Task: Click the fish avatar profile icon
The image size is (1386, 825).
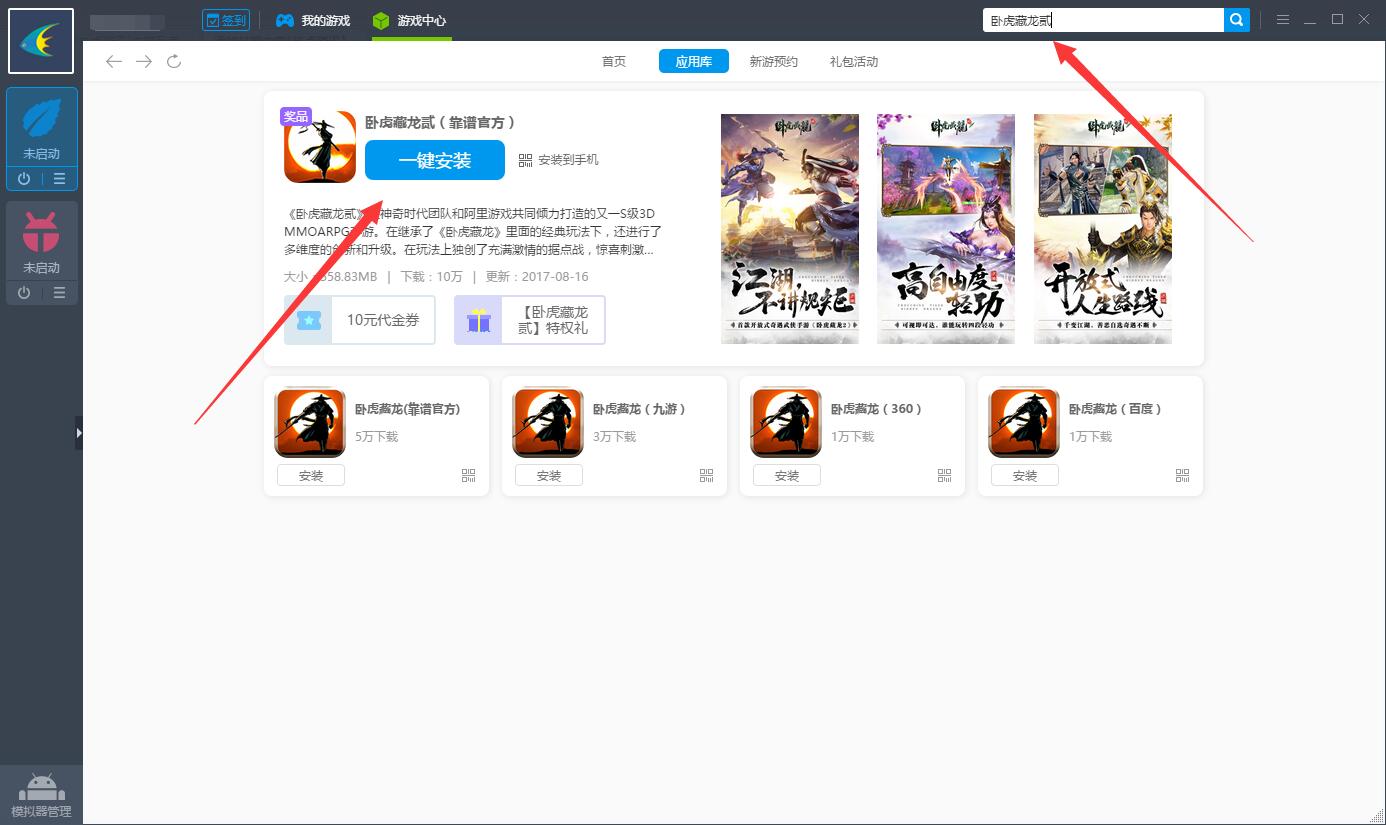Action: (x=41, y=41)
